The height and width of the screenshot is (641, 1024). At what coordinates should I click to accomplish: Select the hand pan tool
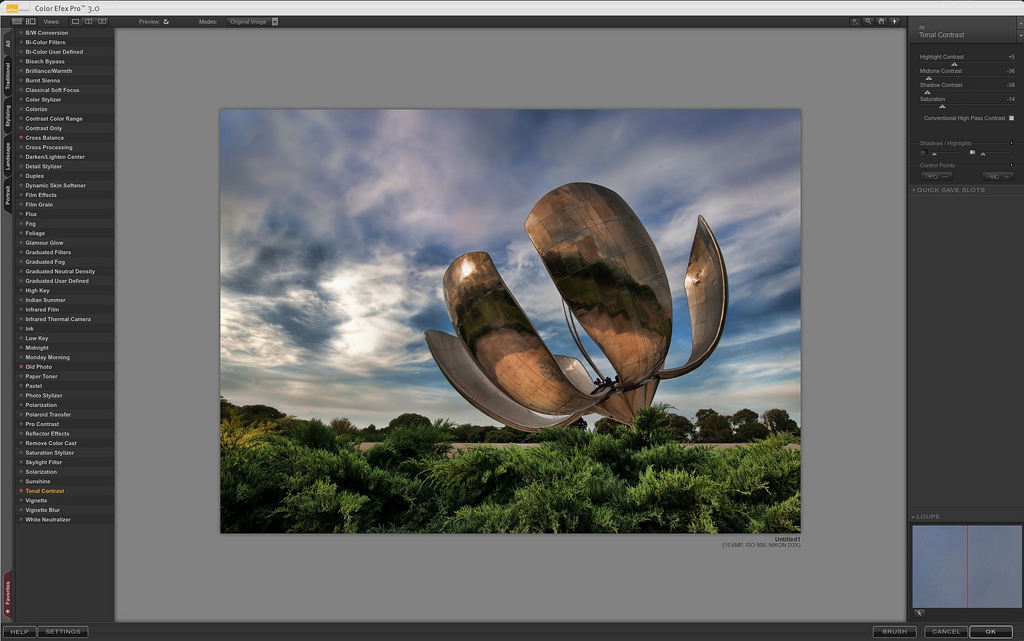click(x=881, y=21)
